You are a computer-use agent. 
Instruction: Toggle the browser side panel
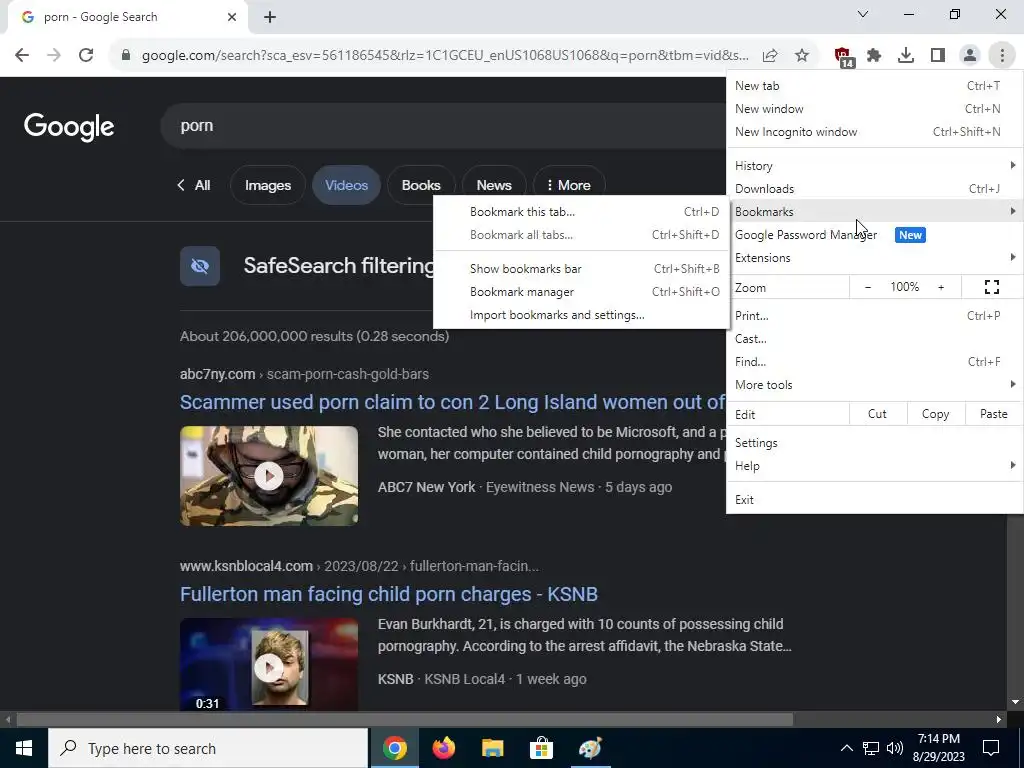coord(938,56)
